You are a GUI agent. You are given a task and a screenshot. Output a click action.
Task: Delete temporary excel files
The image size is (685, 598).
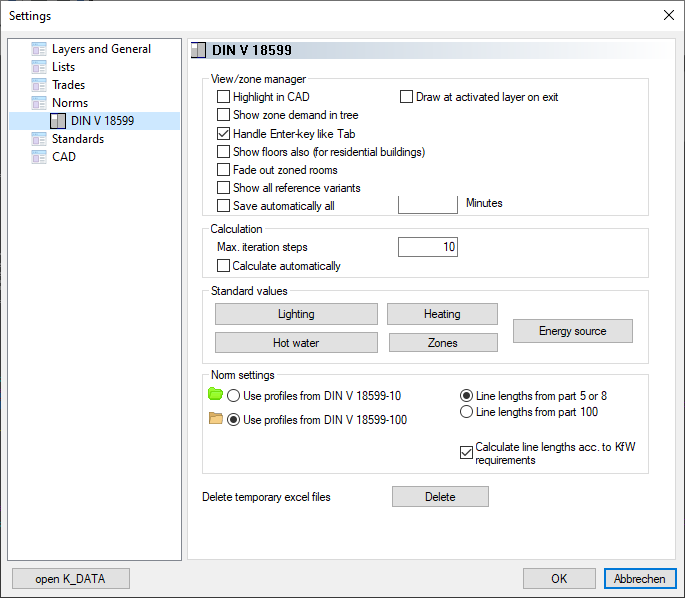440,497
